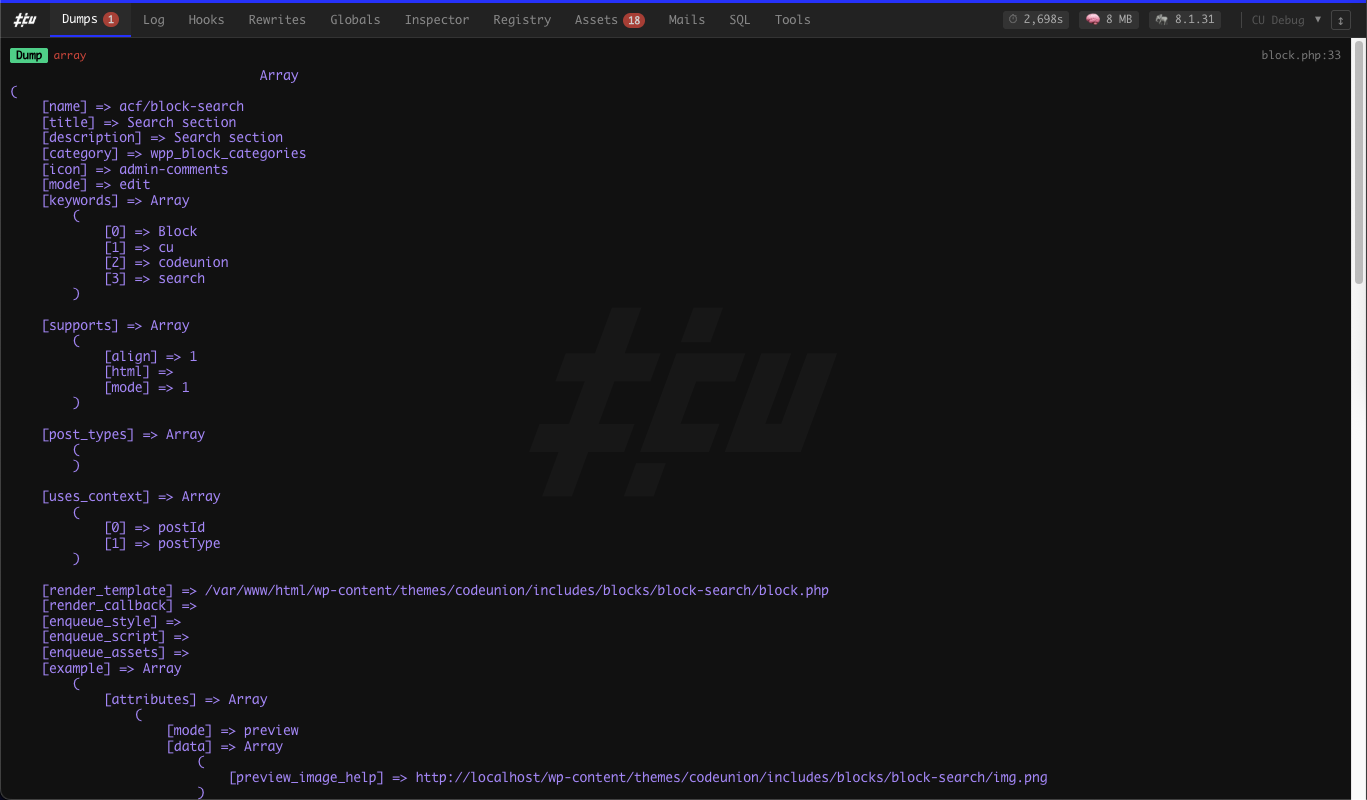This screenshot has width=1367, height=800.
Task: Toggle panel height with the arrows button
Action: click(x=1340, y=20)
